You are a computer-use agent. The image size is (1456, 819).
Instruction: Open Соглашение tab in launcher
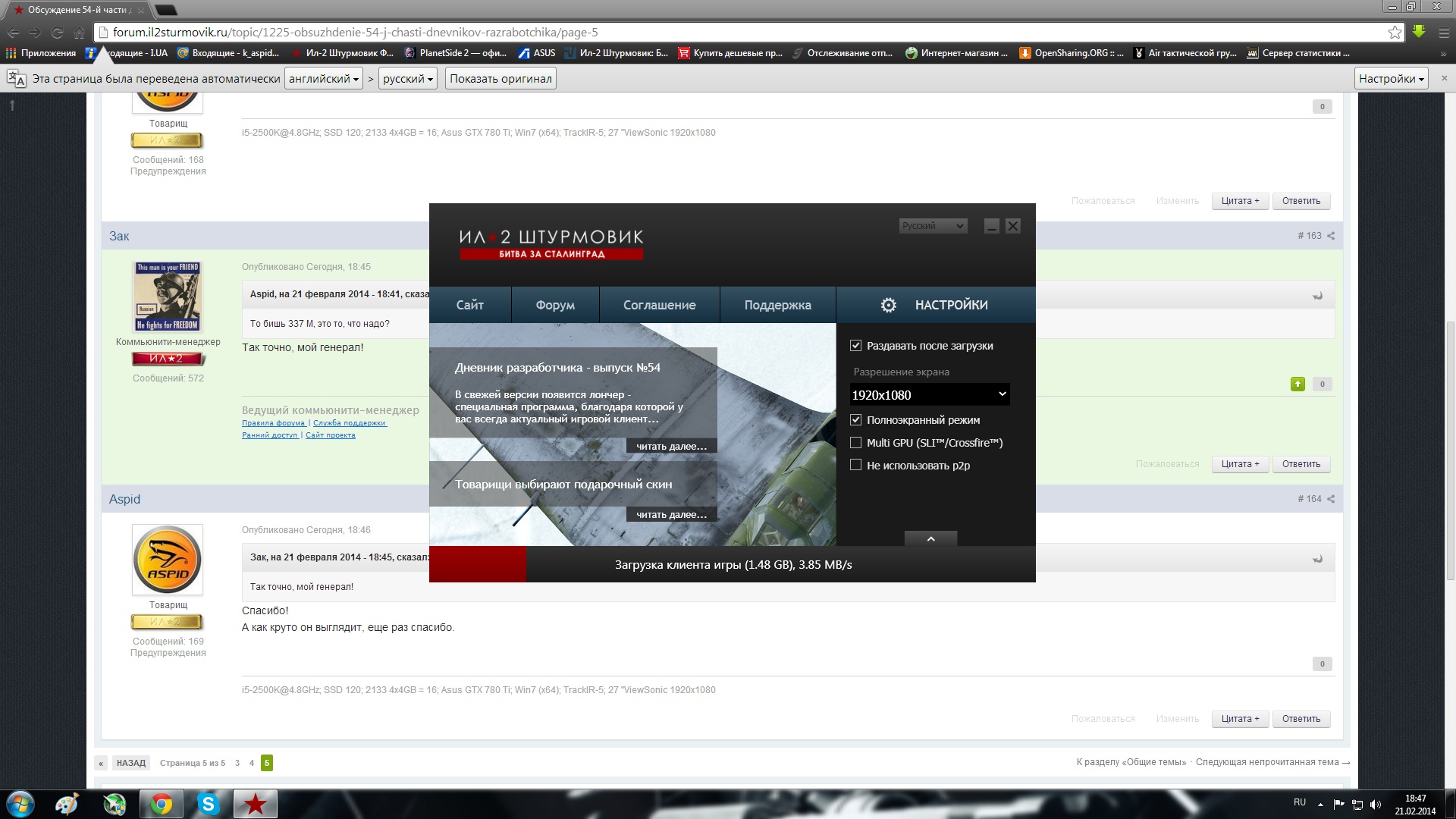click(660, 305)
